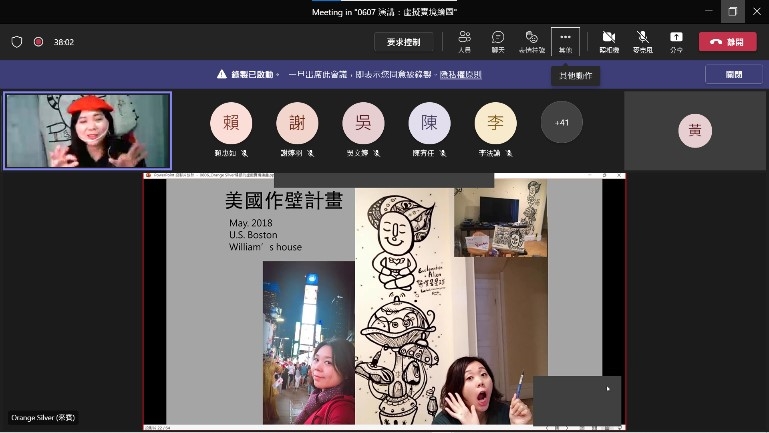This screenshot has width=769, height=433.
Task: Click the 黃 participant tile
Action: [694, 131]
